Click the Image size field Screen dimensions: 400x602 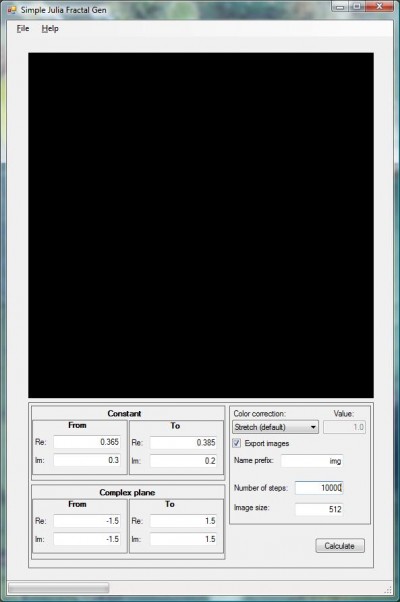(319, 509)
